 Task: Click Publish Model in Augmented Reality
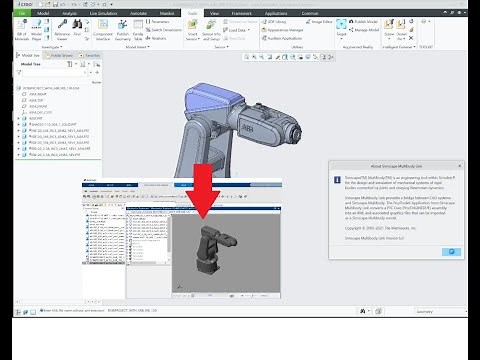point(363,22)
